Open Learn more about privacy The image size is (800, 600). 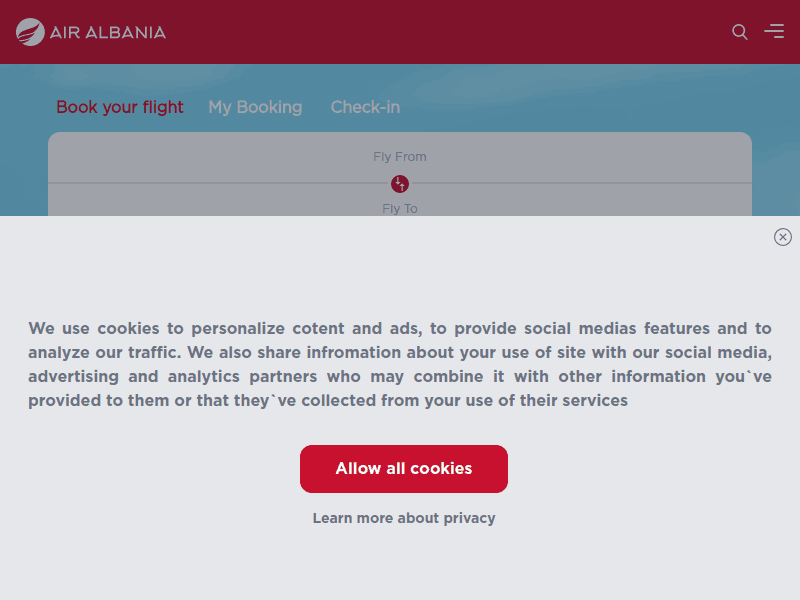[403, 518]
